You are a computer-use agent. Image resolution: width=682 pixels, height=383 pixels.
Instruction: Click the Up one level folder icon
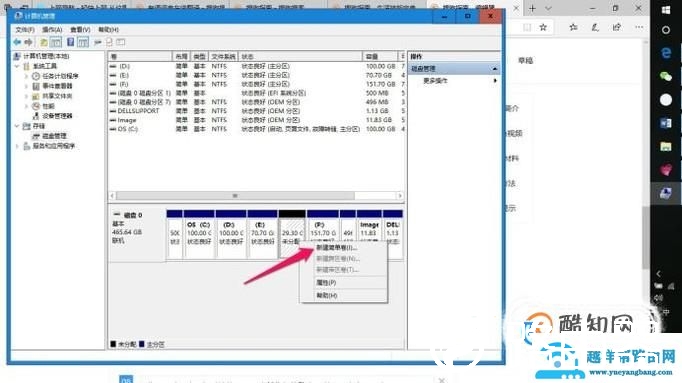44,42
